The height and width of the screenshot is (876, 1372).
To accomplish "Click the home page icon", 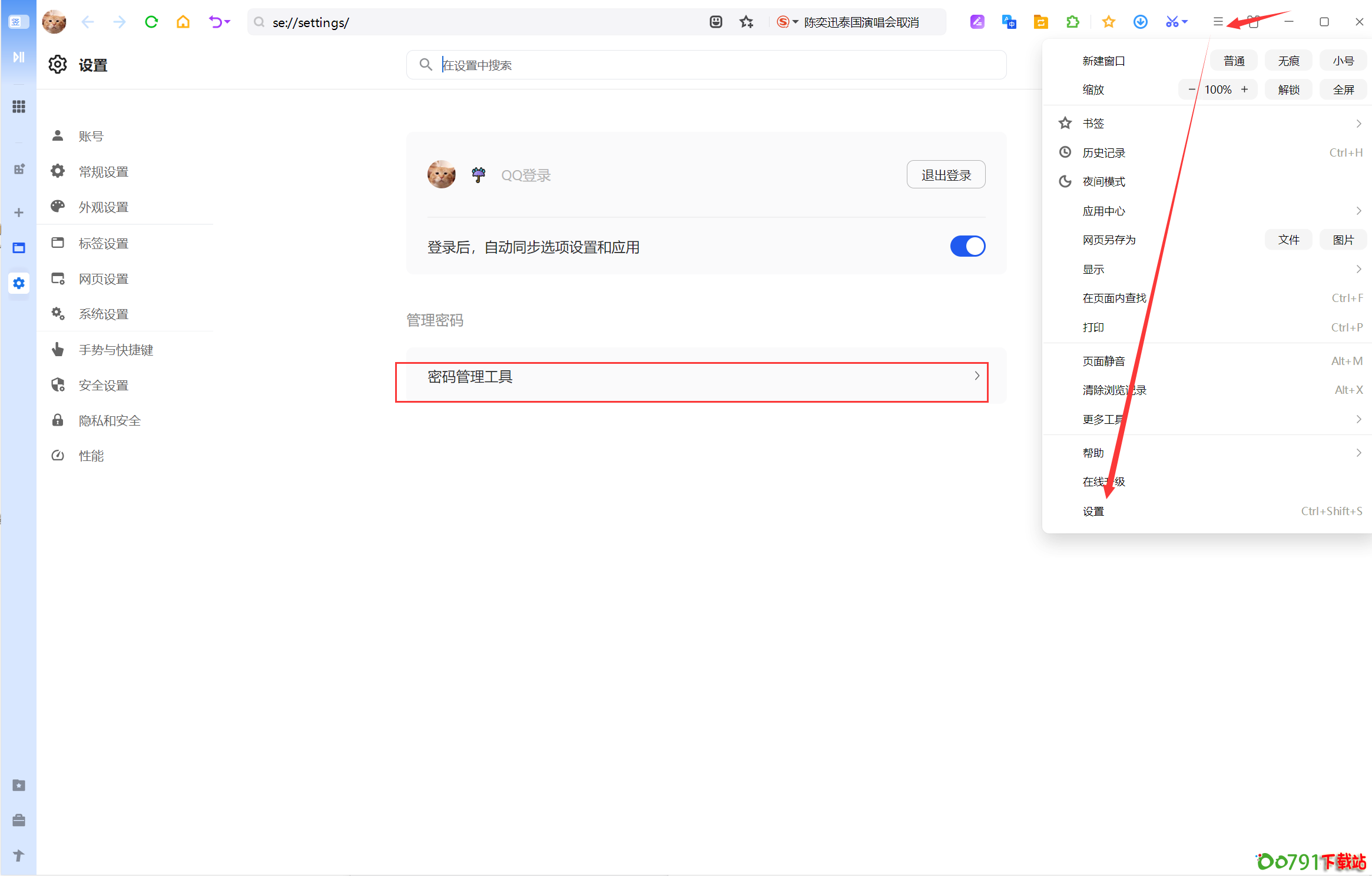I will pos(183,22).
